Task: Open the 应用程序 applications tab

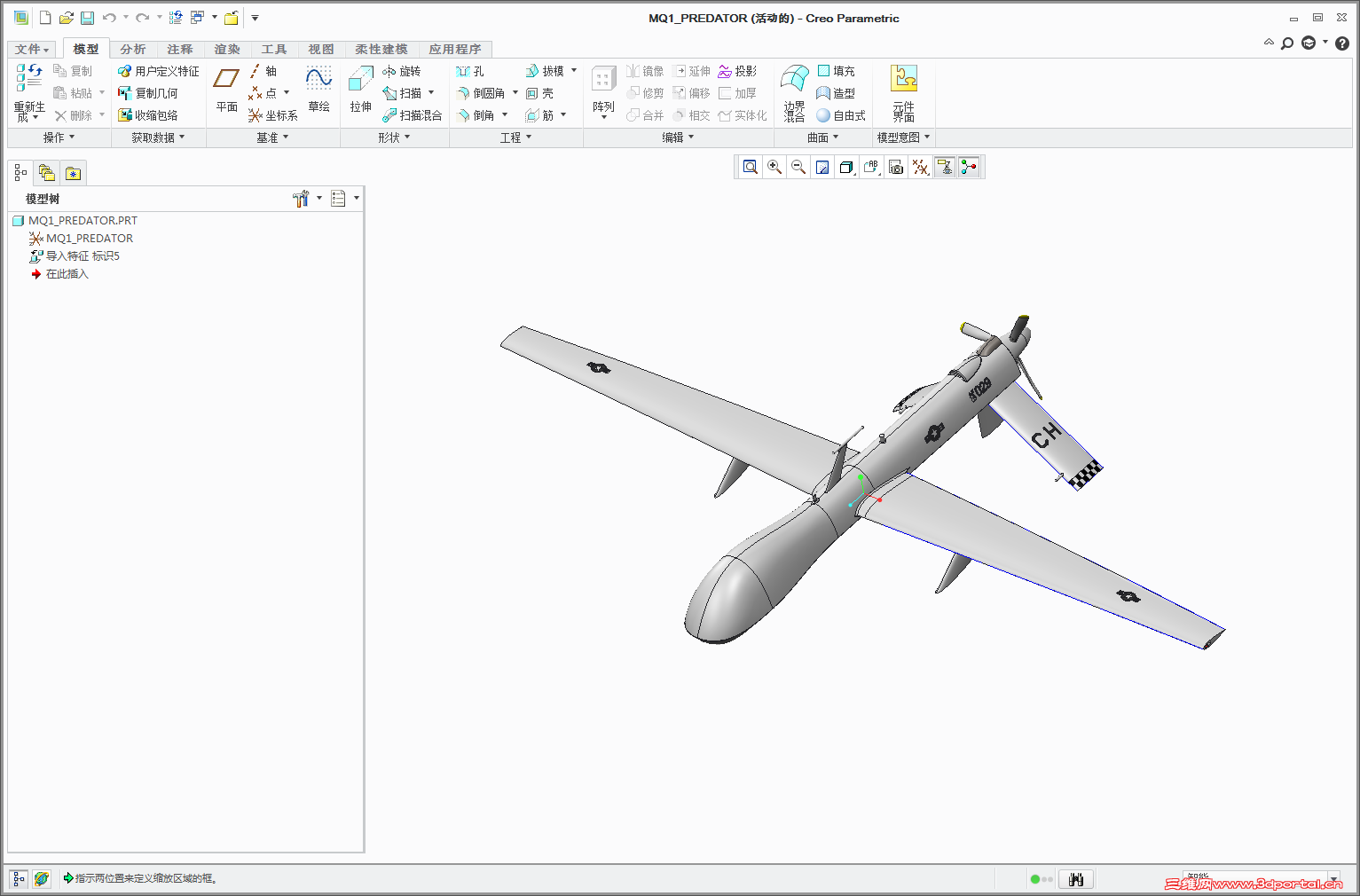Action: (455, 49)
